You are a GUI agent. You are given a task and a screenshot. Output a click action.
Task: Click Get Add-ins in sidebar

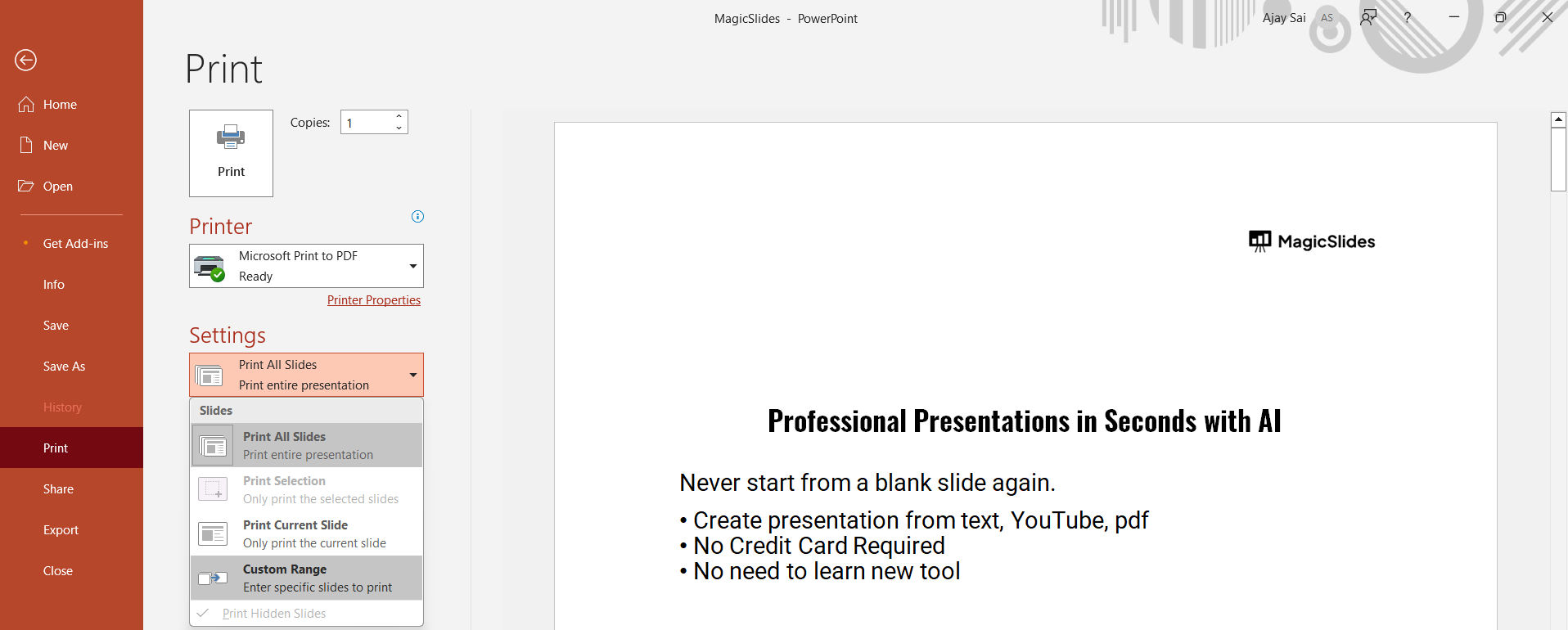pos(71,244)
